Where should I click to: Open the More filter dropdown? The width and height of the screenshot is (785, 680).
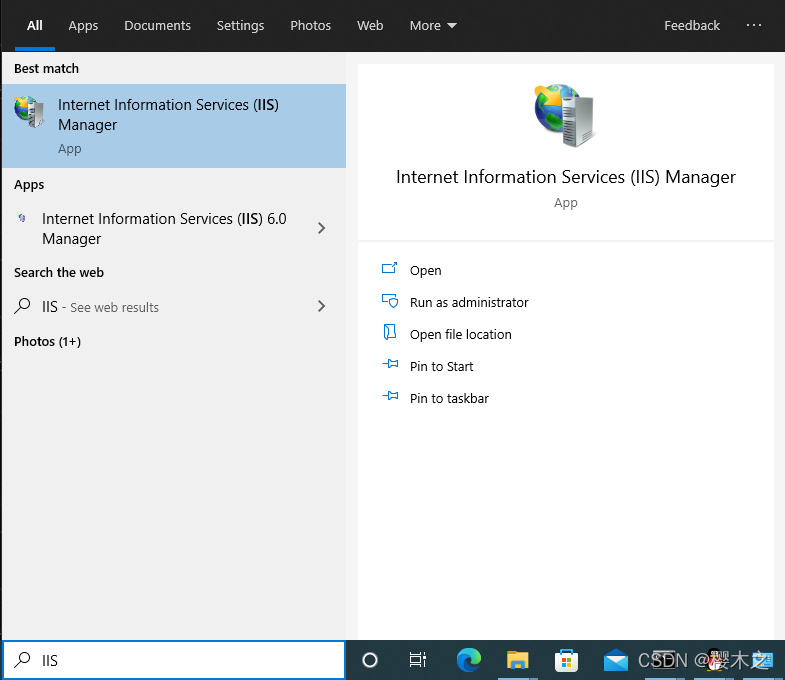(x=433, y=26)
